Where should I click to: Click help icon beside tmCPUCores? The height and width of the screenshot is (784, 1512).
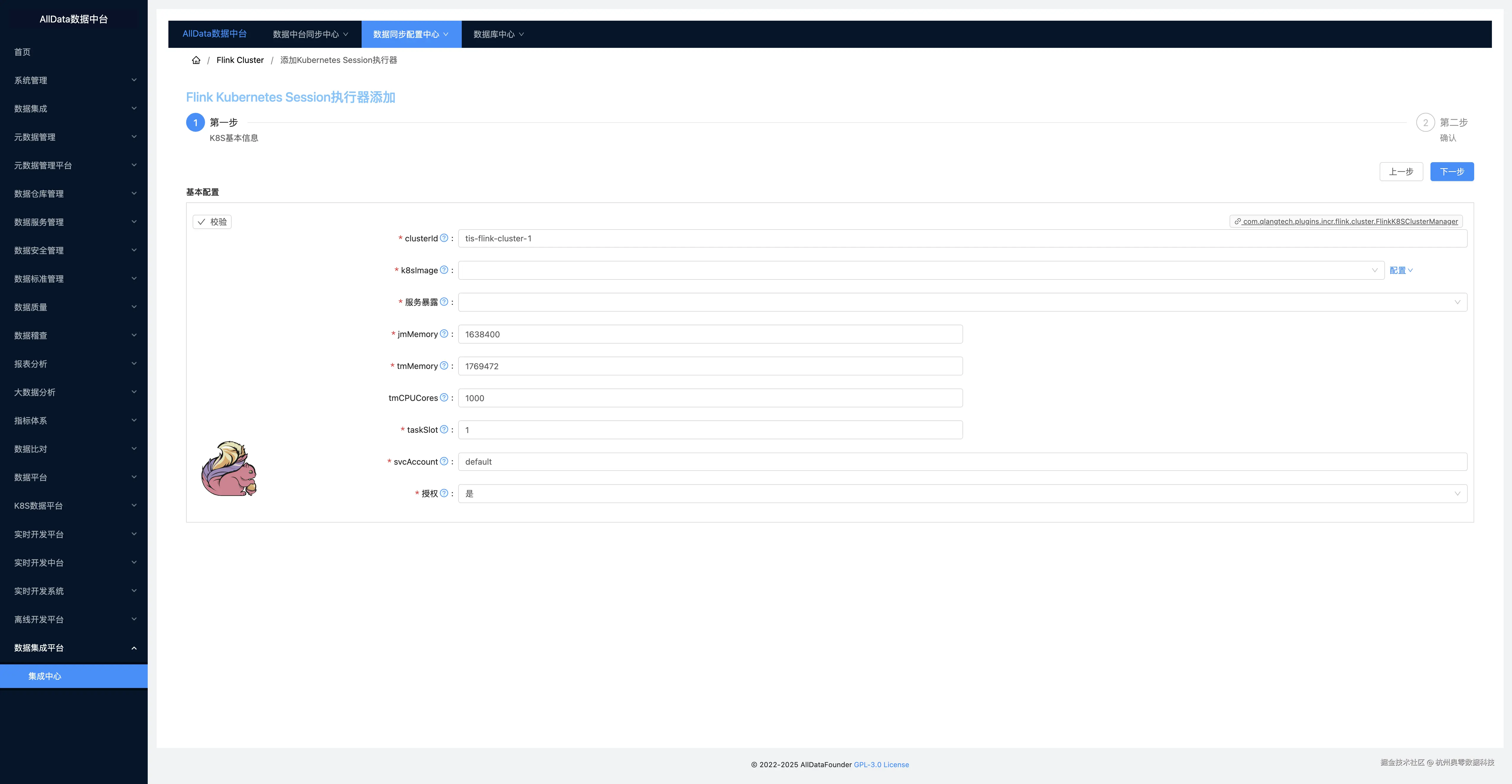[444, 397]
